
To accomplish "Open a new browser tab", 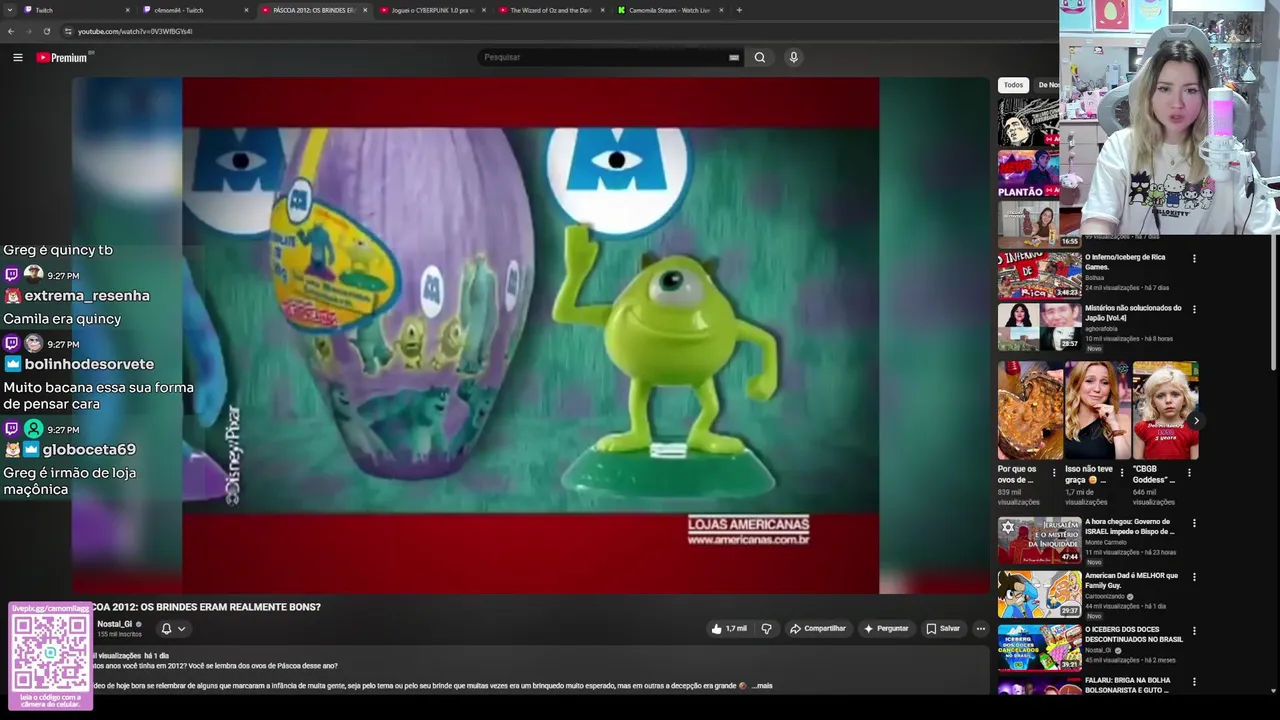I will tap(739, 10).
